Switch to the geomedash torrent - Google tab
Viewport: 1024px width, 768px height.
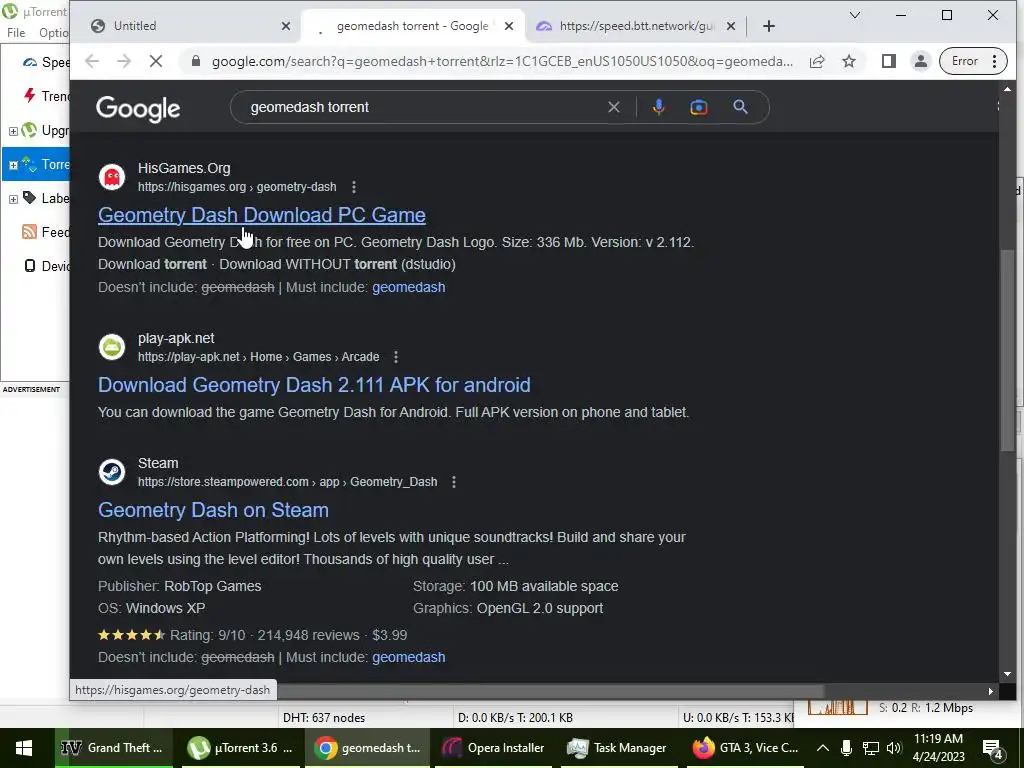click(411, 26)
